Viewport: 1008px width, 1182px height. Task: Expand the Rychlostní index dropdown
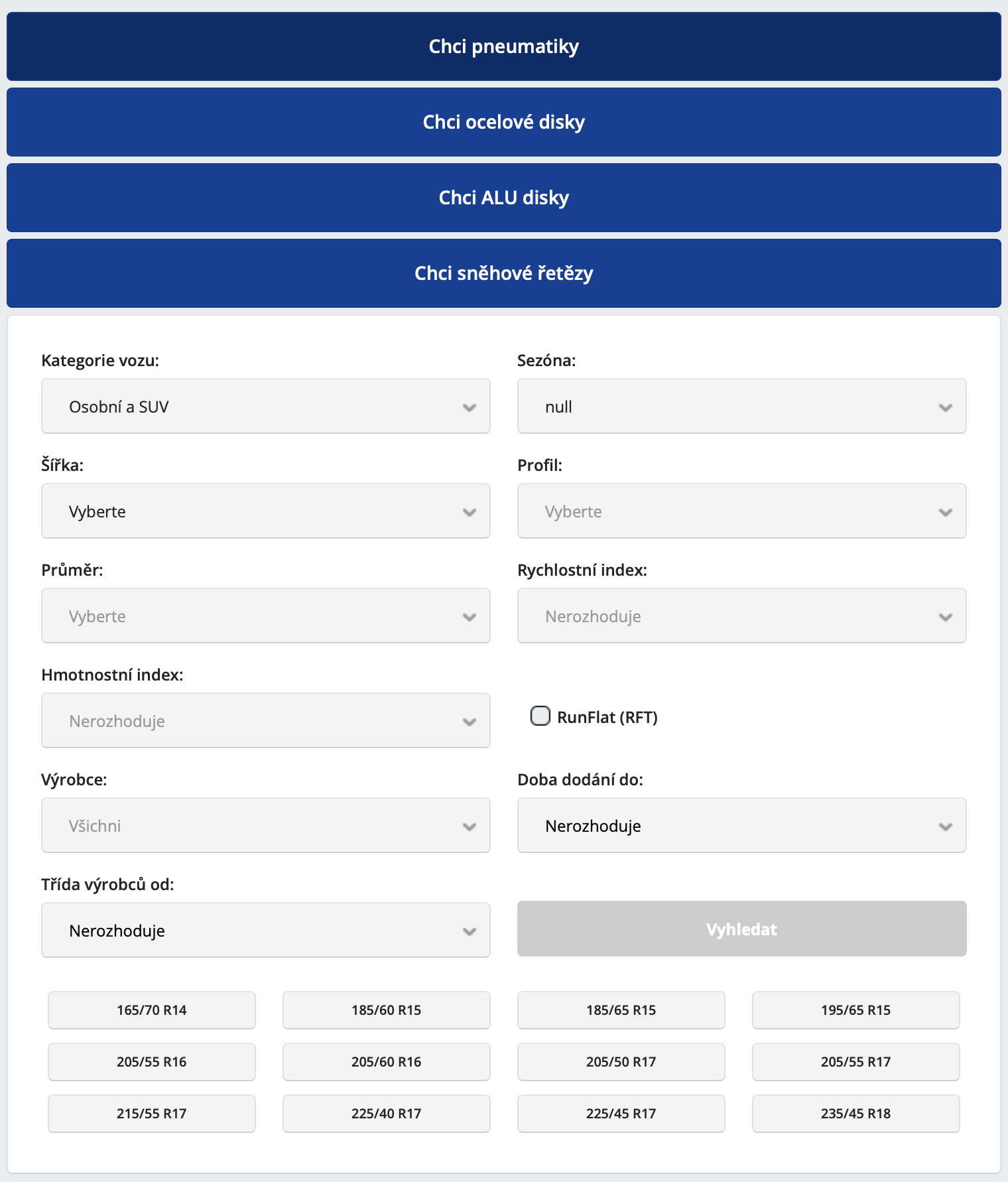coord(741,616)
